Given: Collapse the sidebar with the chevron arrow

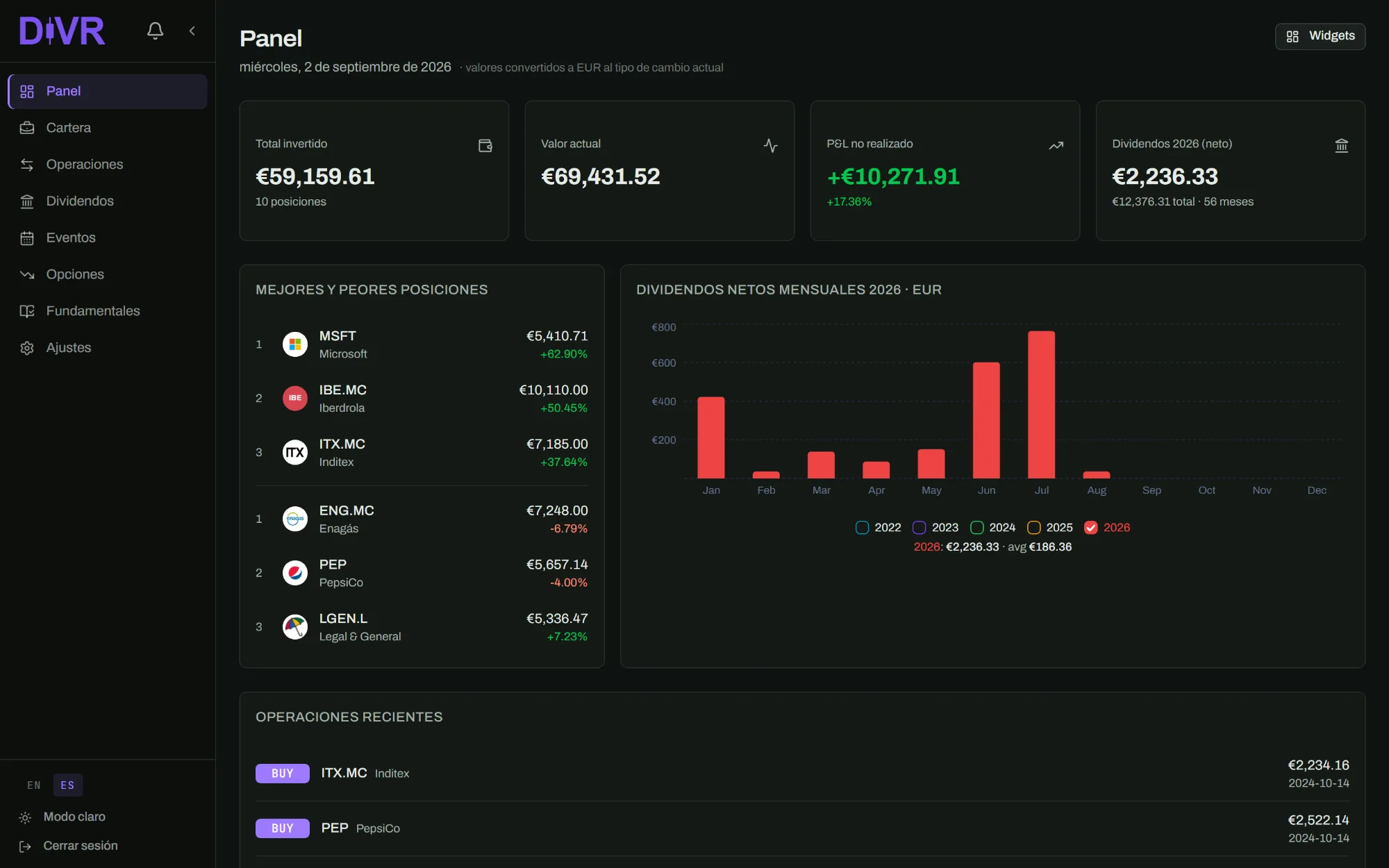Looking at the screenshot, I should pos(192,31).
